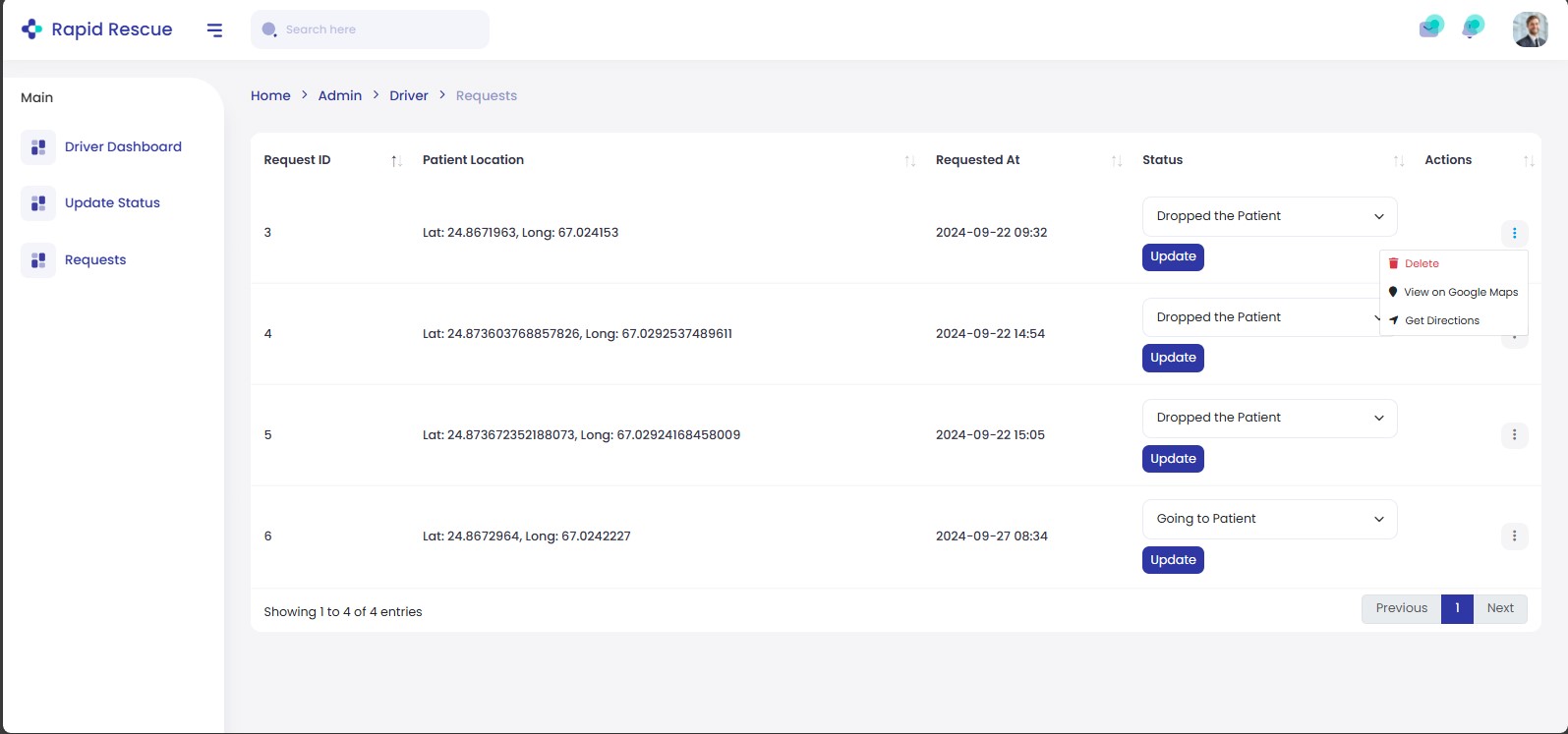Click the hamburger menu icon
The height and width of the screenshot is (734, 1568).
(x=214, y=30)
